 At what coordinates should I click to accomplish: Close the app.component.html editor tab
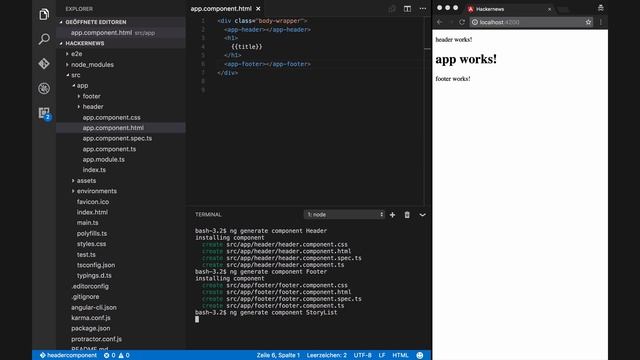(x=258, y=9)
